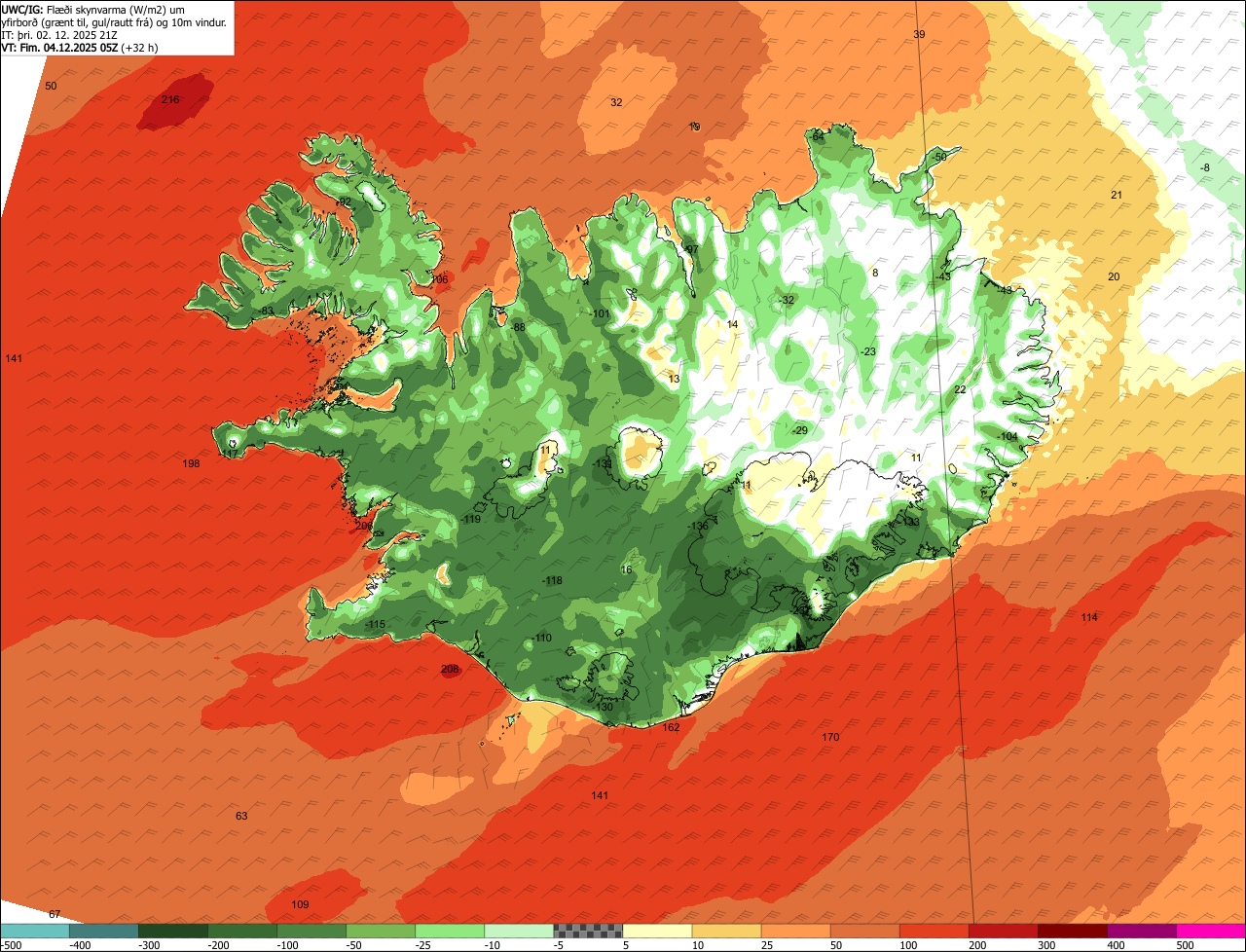The image size is (1246, 952).
Task: Click the map value '-32'
Action: pos(787,300)
